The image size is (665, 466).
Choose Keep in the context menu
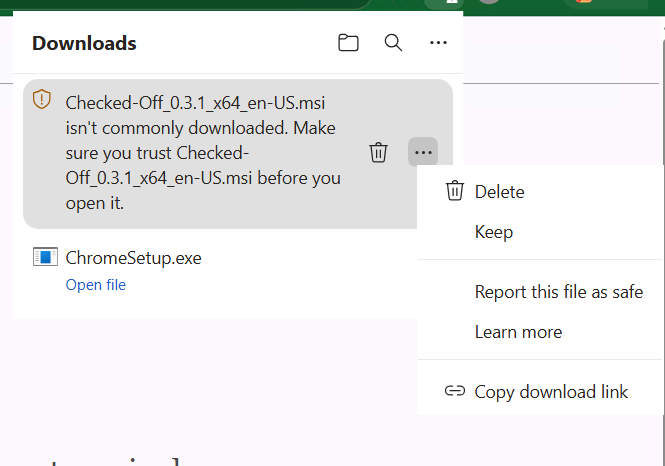click(540, 232)
